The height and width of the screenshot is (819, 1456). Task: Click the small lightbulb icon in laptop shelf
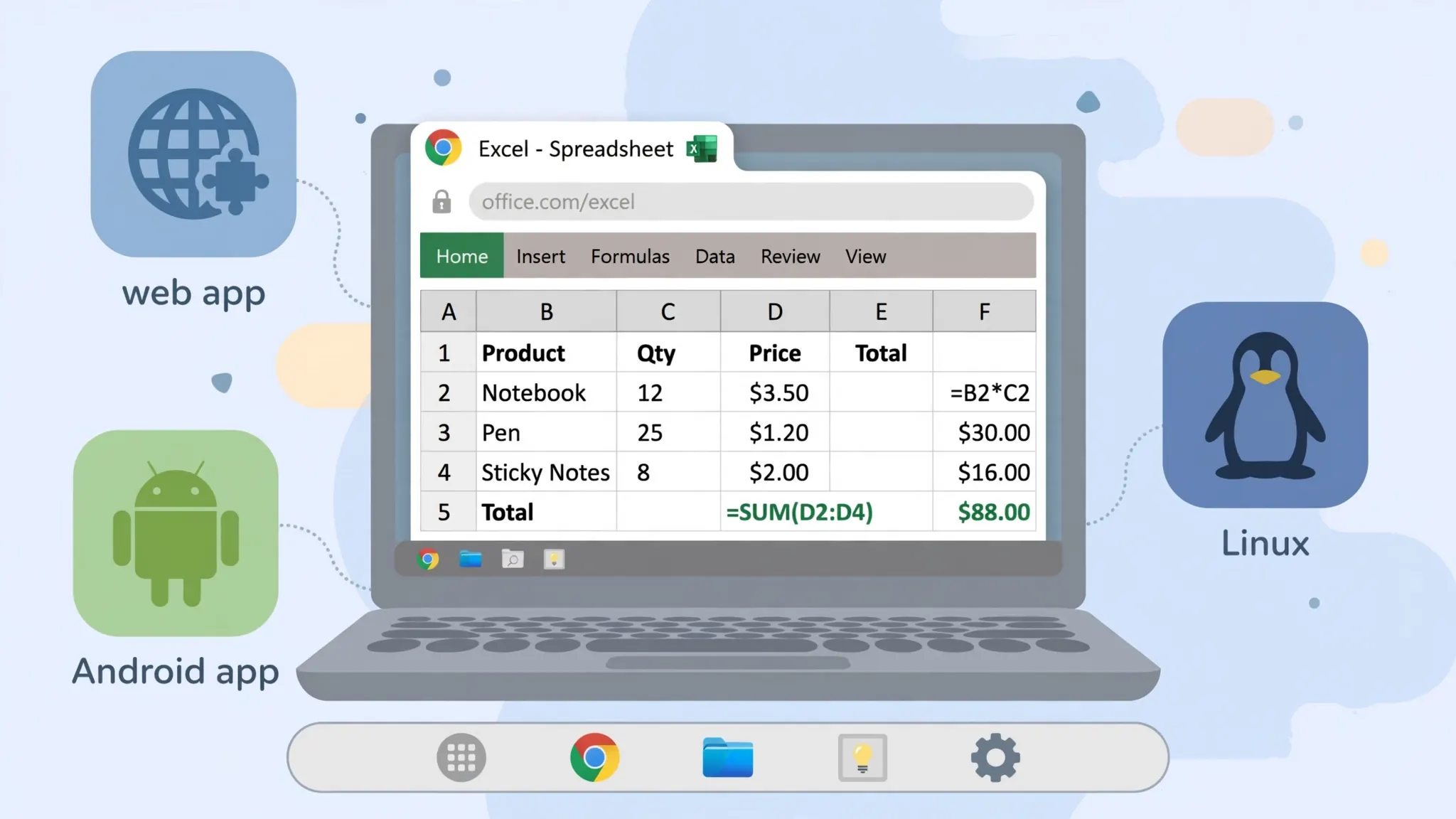coord(554,560)
